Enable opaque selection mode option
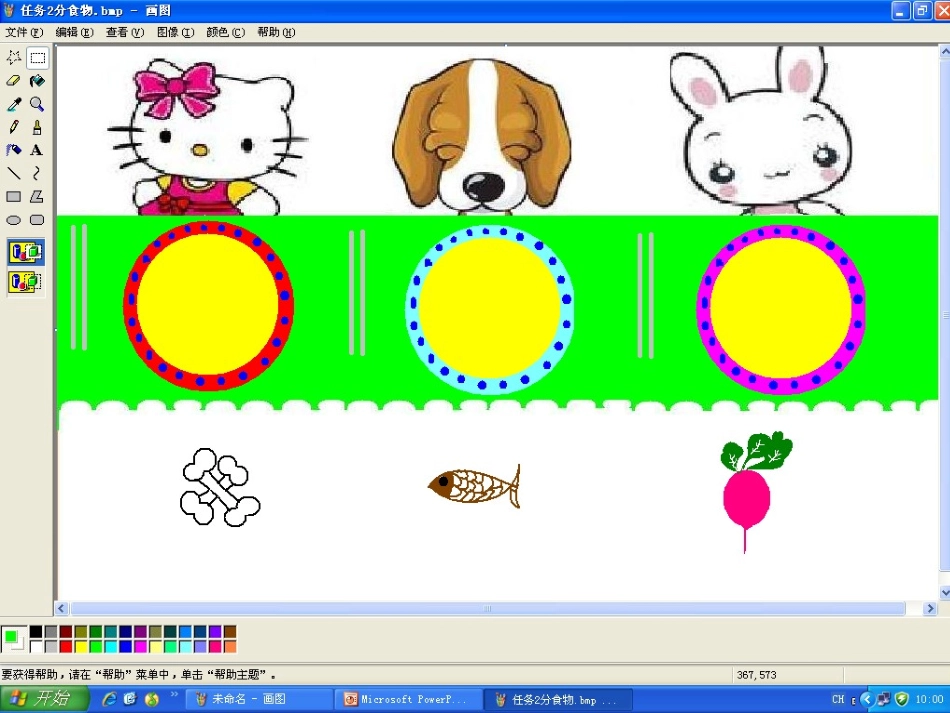 25,251
